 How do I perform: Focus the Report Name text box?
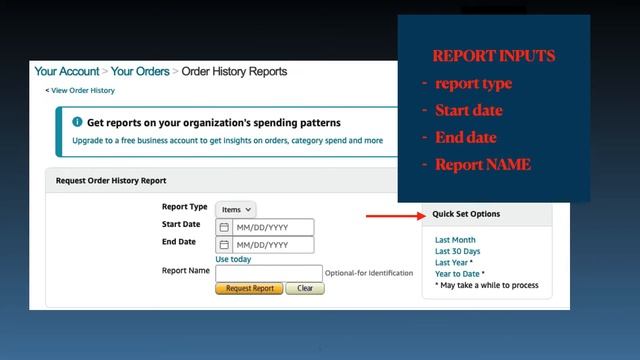coord(269,273)
